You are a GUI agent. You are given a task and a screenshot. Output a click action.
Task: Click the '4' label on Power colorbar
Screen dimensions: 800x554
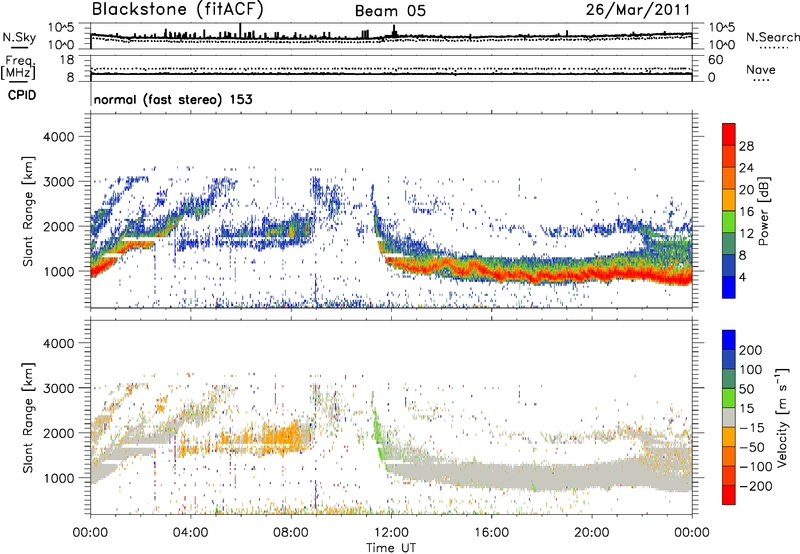(743, 278)
